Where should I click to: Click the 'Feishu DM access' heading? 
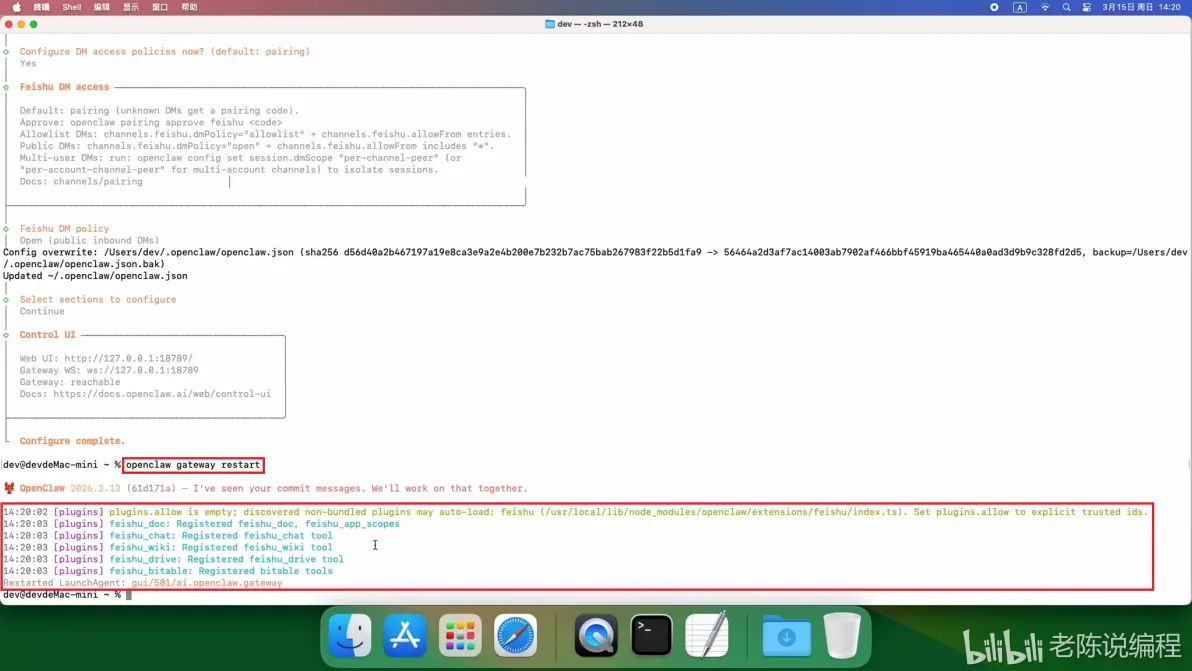(65, 87)
